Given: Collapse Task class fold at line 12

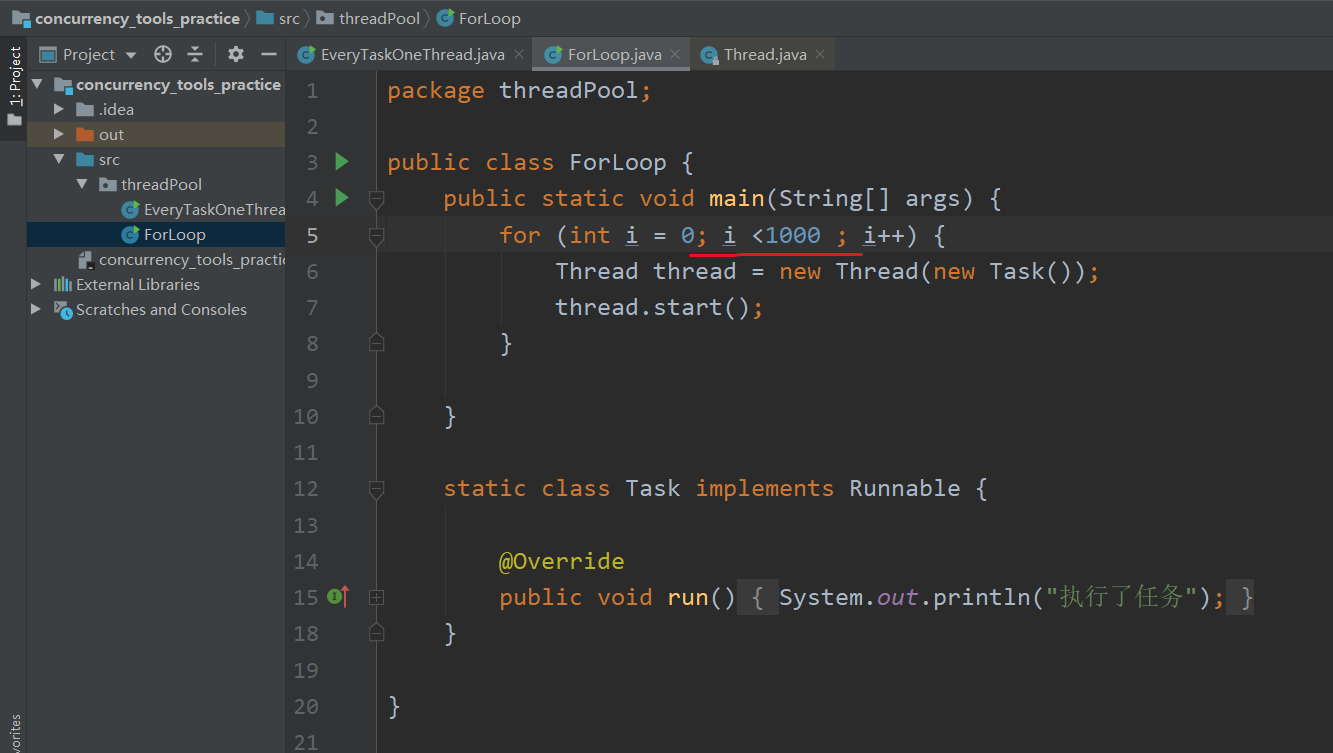Looking at the screenshot, I should tap(376, 489).
